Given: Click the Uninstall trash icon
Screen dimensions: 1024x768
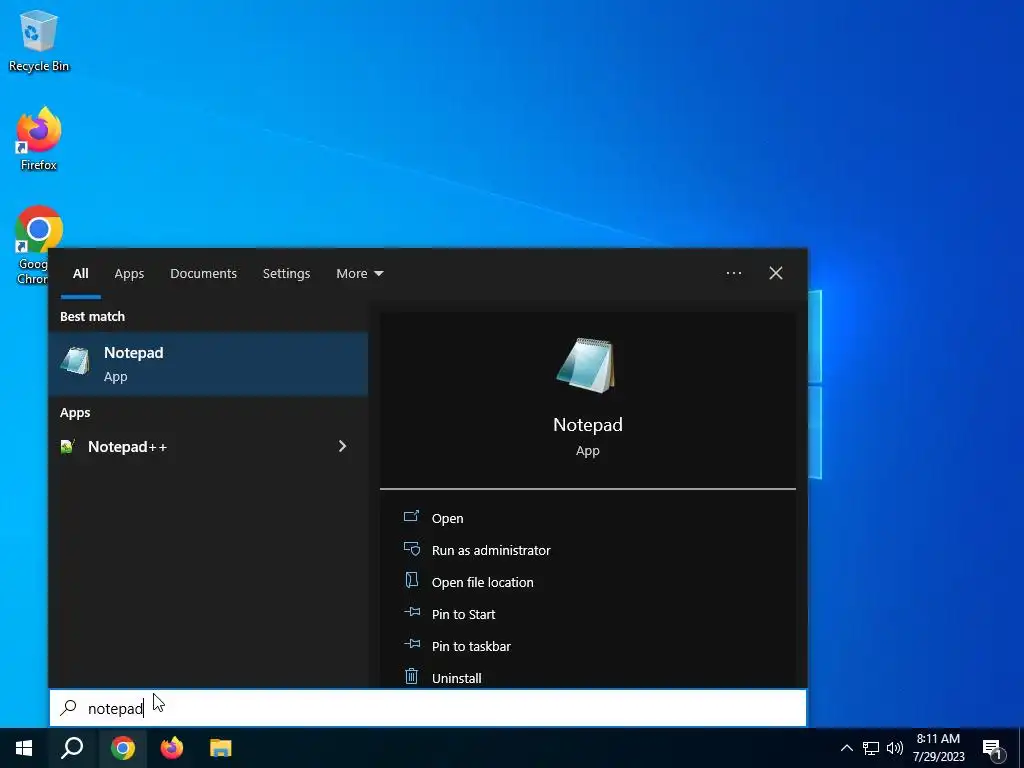Looking at the screenshot, I should pos(411,676).
